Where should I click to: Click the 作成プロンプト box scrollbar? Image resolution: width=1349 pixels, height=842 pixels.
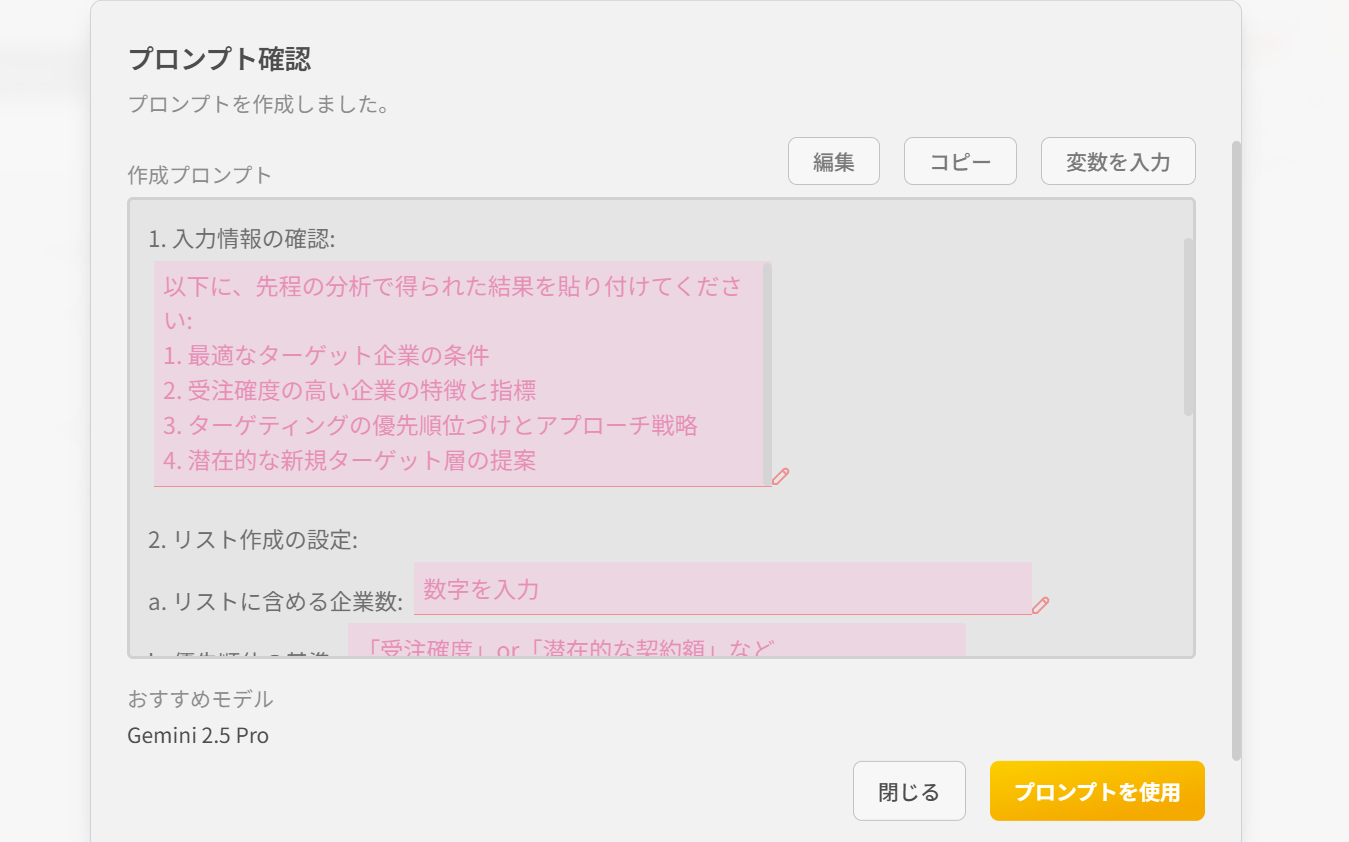pyautogui.click(x=1188, y=326)
